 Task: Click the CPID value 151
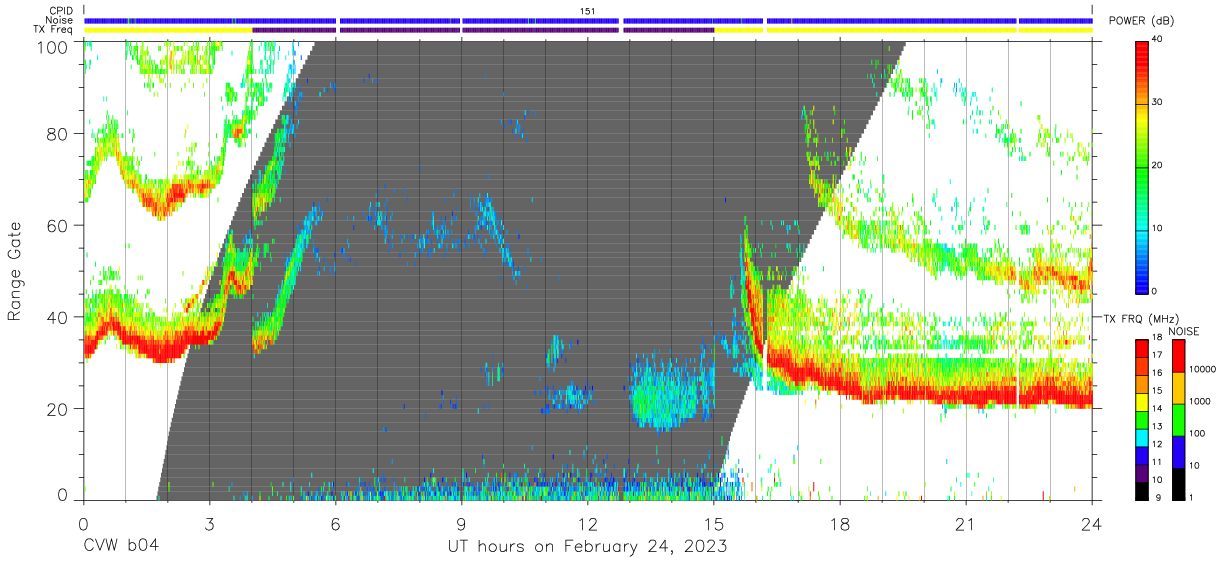pos(588,10)
